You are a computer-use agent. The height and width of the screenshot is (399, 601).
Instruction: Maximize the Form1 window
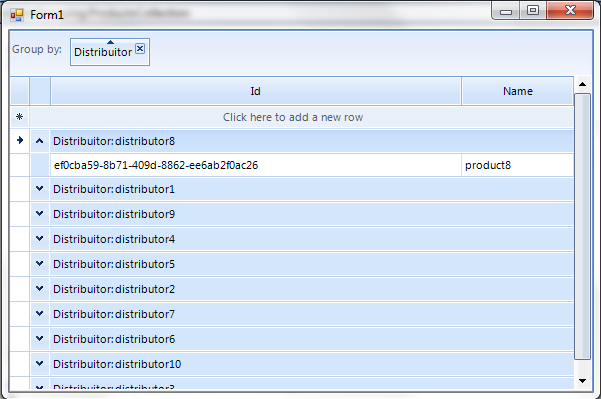[533, 10]
